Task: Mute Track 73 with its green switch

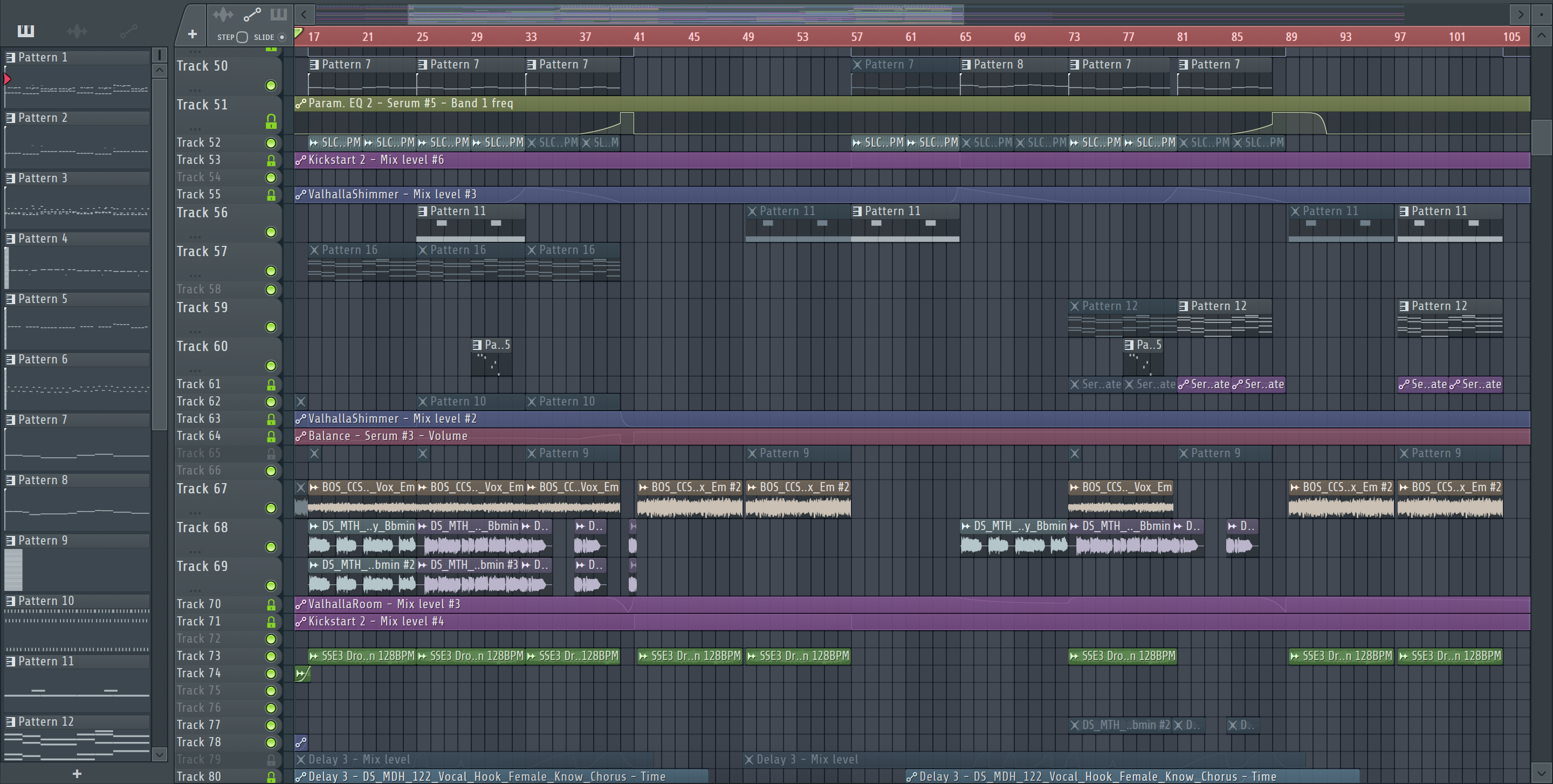Action: (271, 656)
